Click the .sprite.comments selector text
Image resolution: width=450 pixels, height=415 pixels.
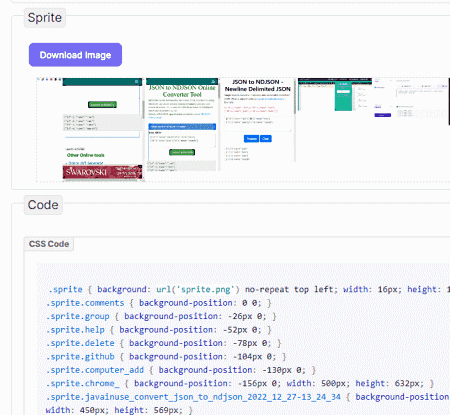[x=85, y=303]
